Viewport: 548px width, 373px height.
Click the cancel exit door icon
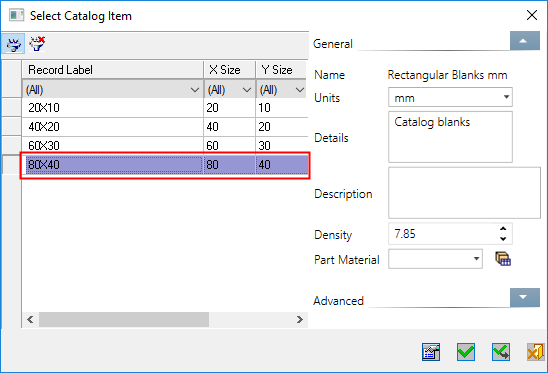[x=536, y=352]
